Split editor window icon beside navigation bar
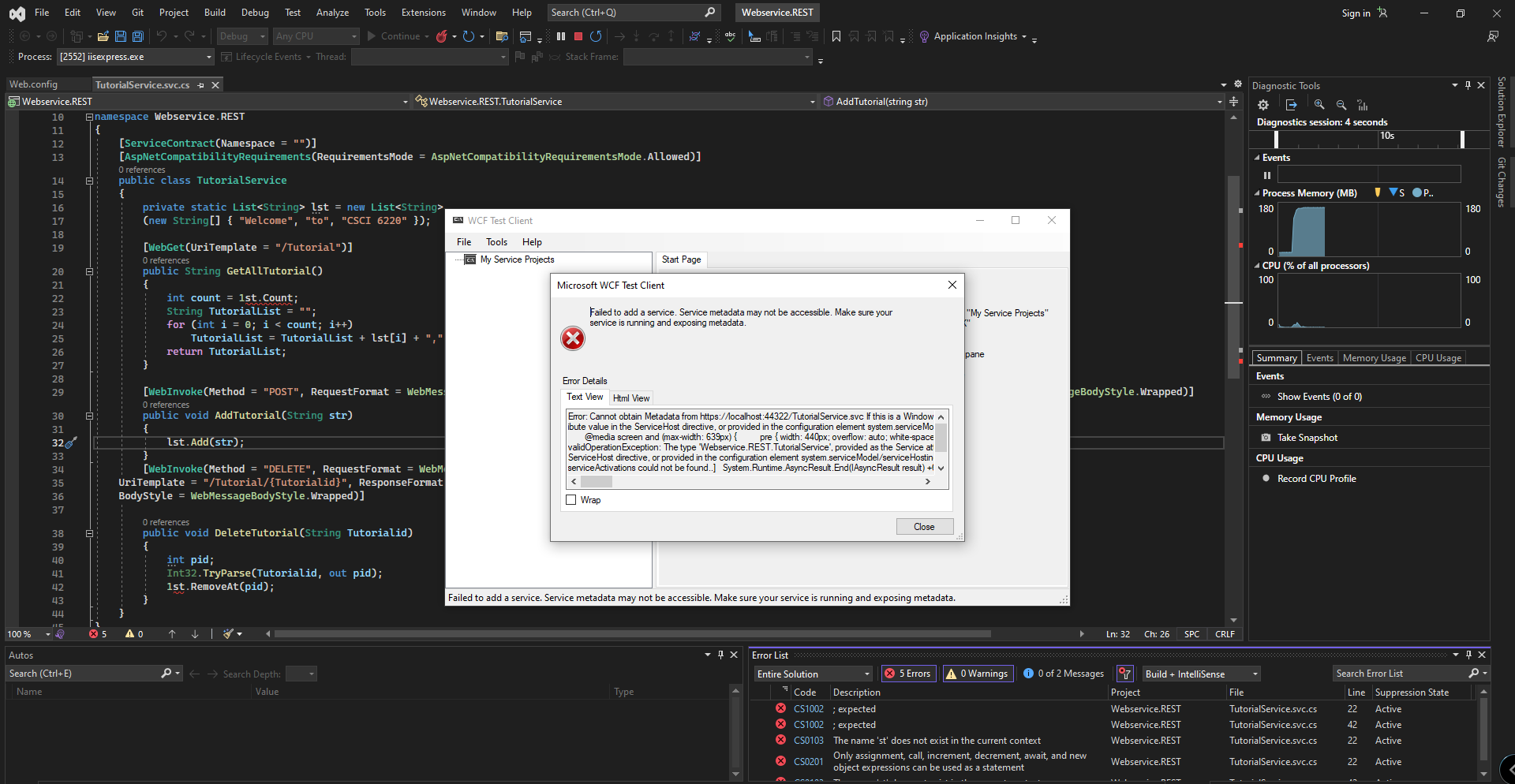The height and width of the screenshot is (784, 1515). (x=1233, y=102)
